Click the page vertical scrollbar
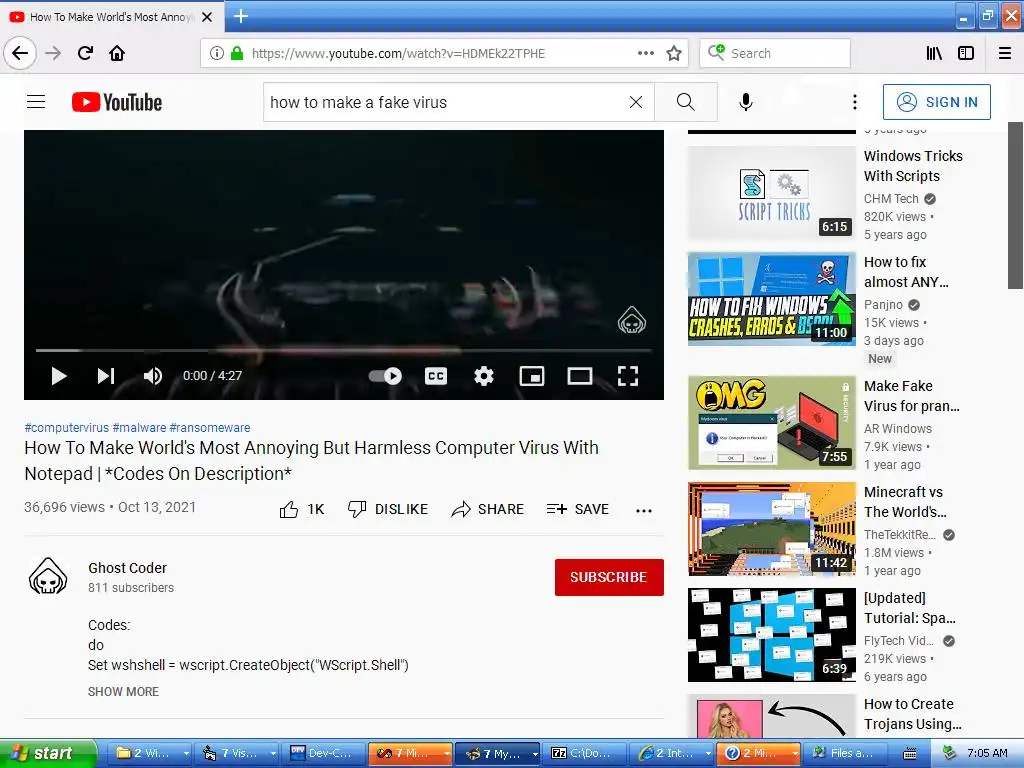The width and height of the screenshot is (1024, 768). coord(1015,205)
